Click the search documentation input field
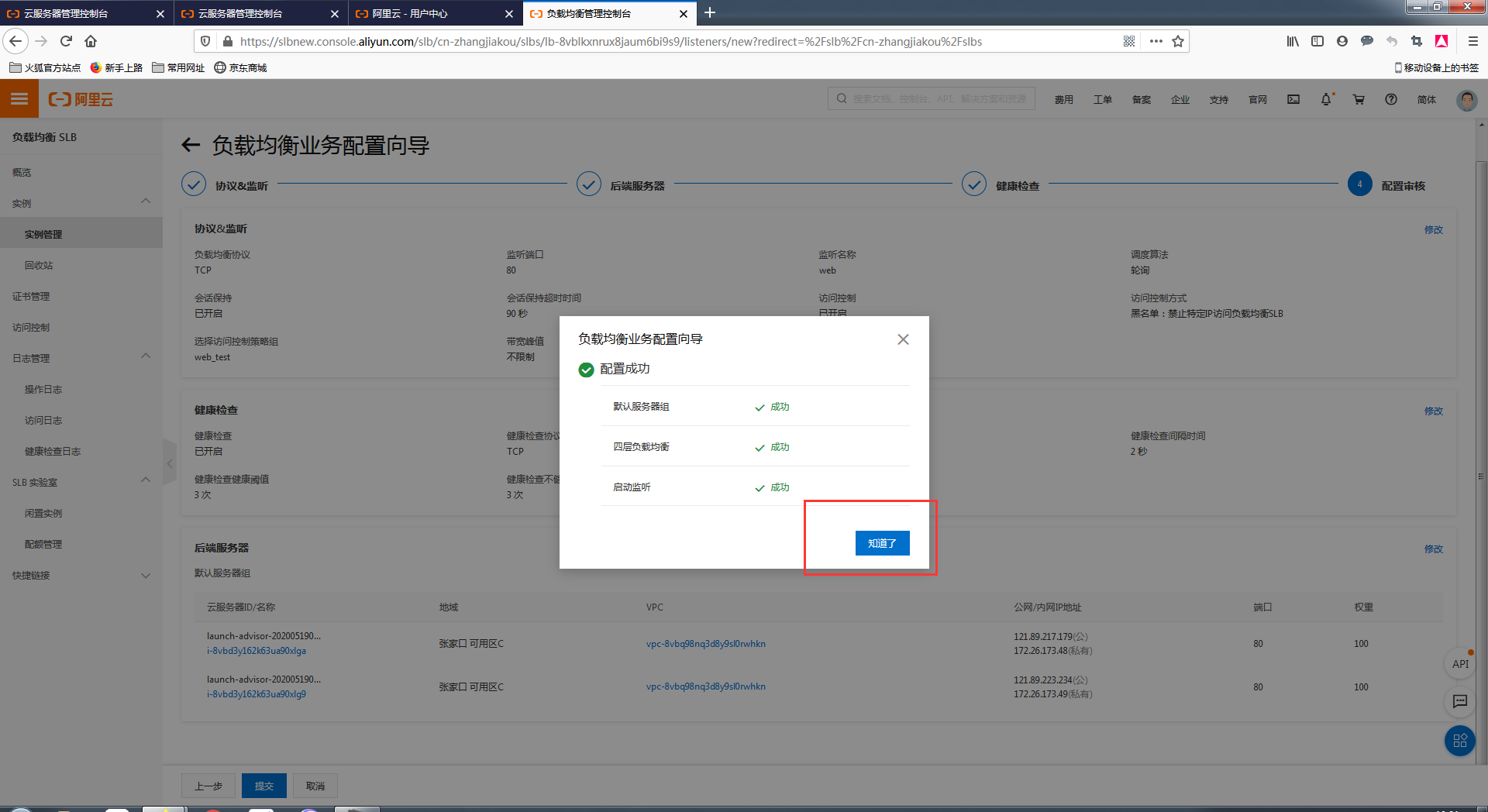 (939, 99)
